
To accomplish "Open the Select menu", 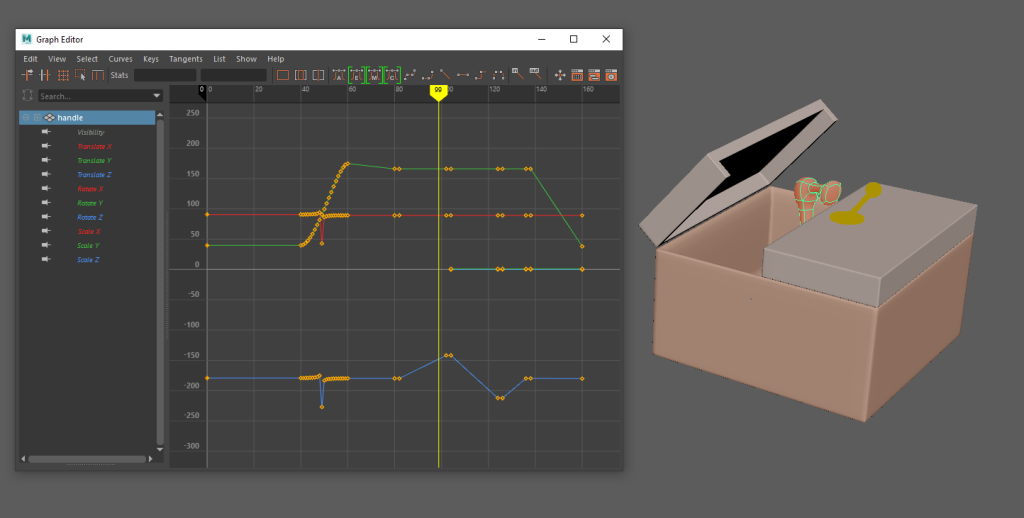I will pos(87,59).
